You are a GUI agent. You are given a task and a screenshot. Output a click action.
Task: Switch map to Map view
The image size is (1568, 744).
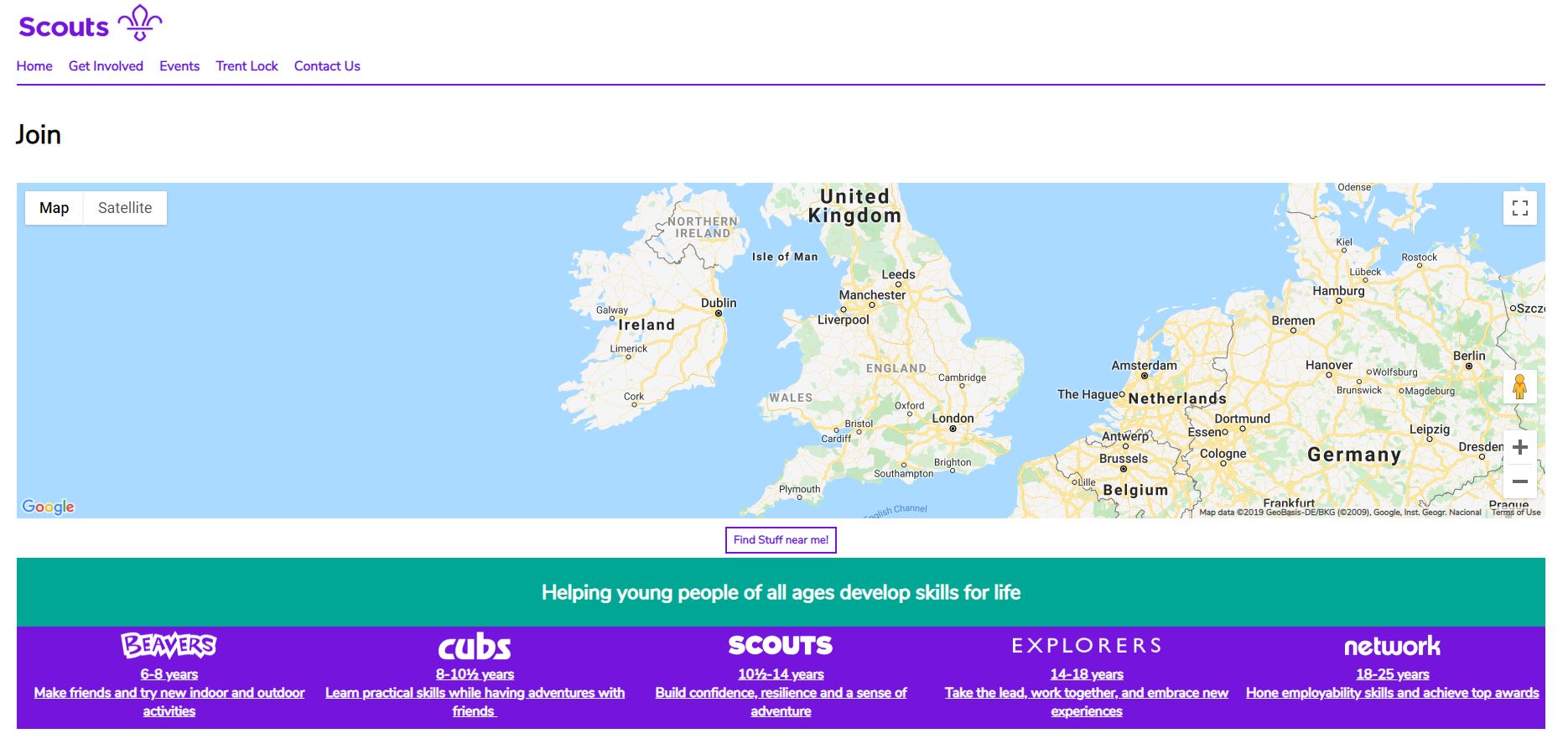click(x=54, y=208)
